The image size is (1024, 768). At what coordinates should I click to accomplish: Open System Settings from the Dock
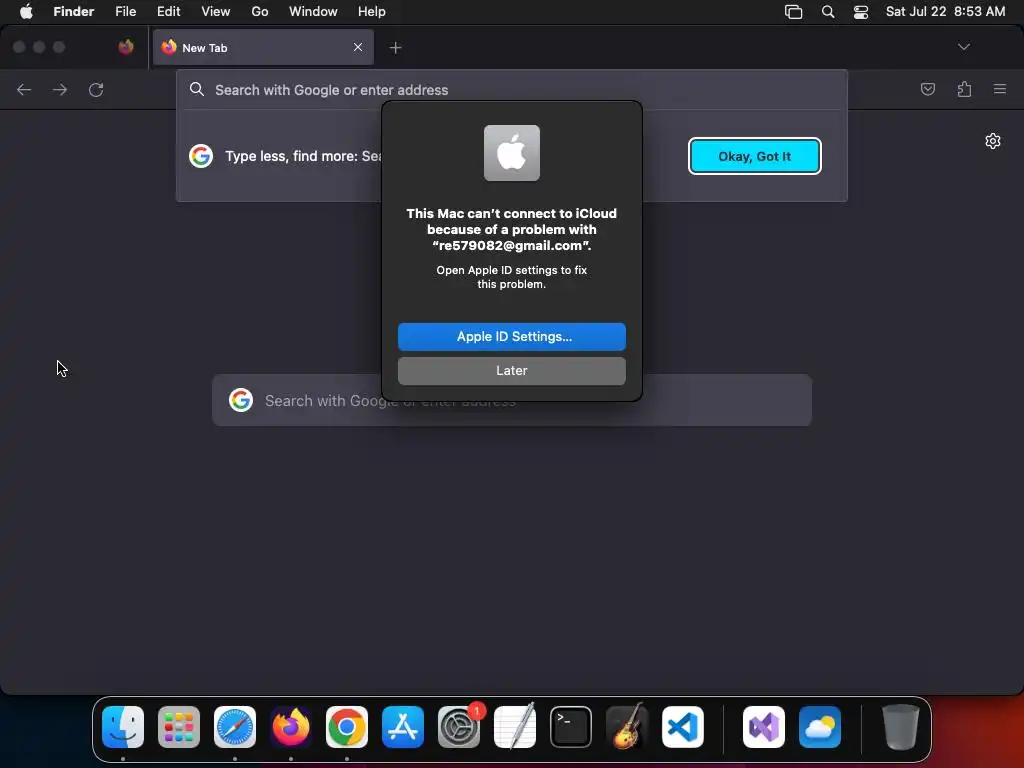458,727
